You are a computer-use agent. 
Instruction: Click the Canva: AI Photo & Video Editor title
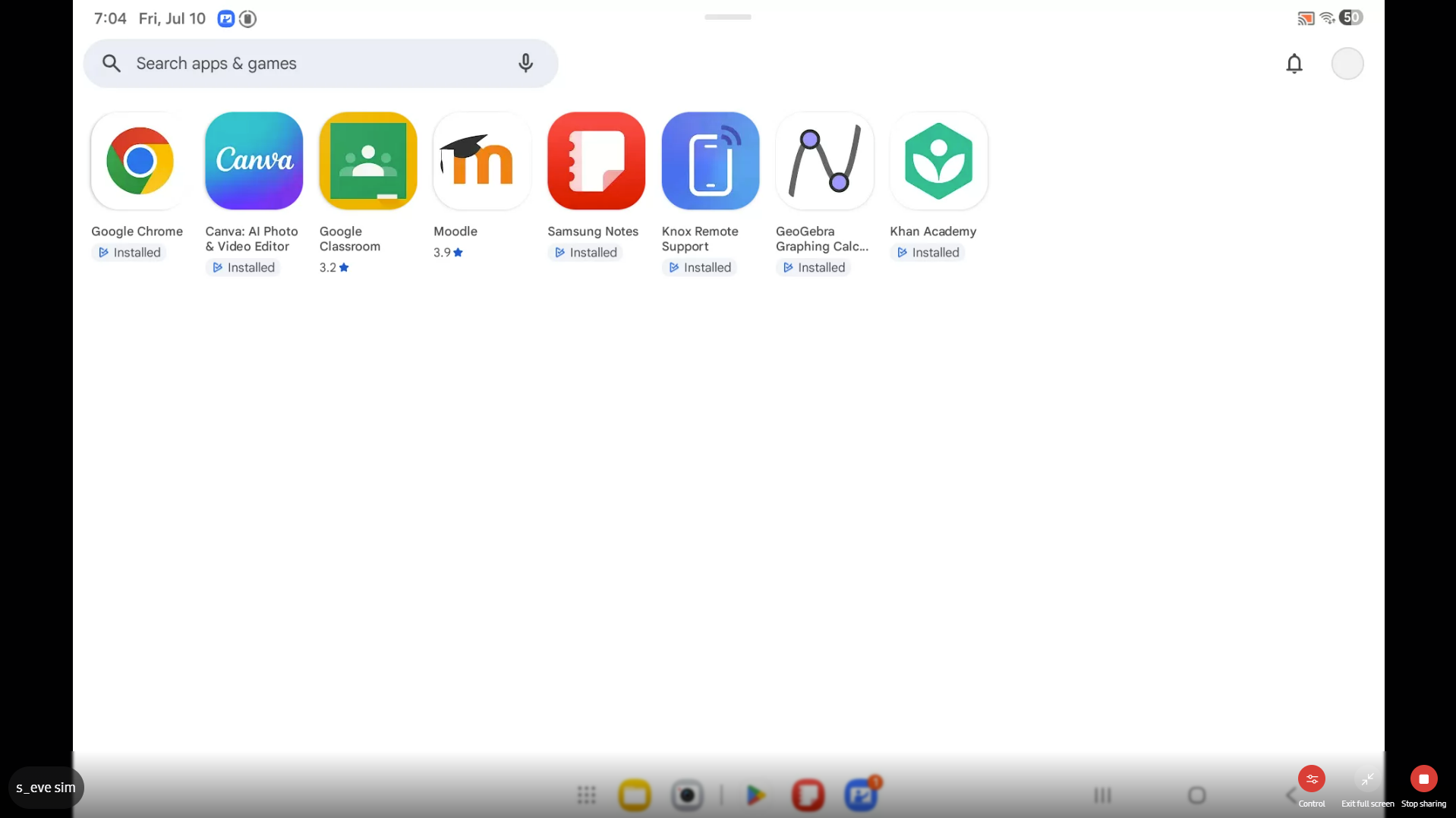coord(251,239)
